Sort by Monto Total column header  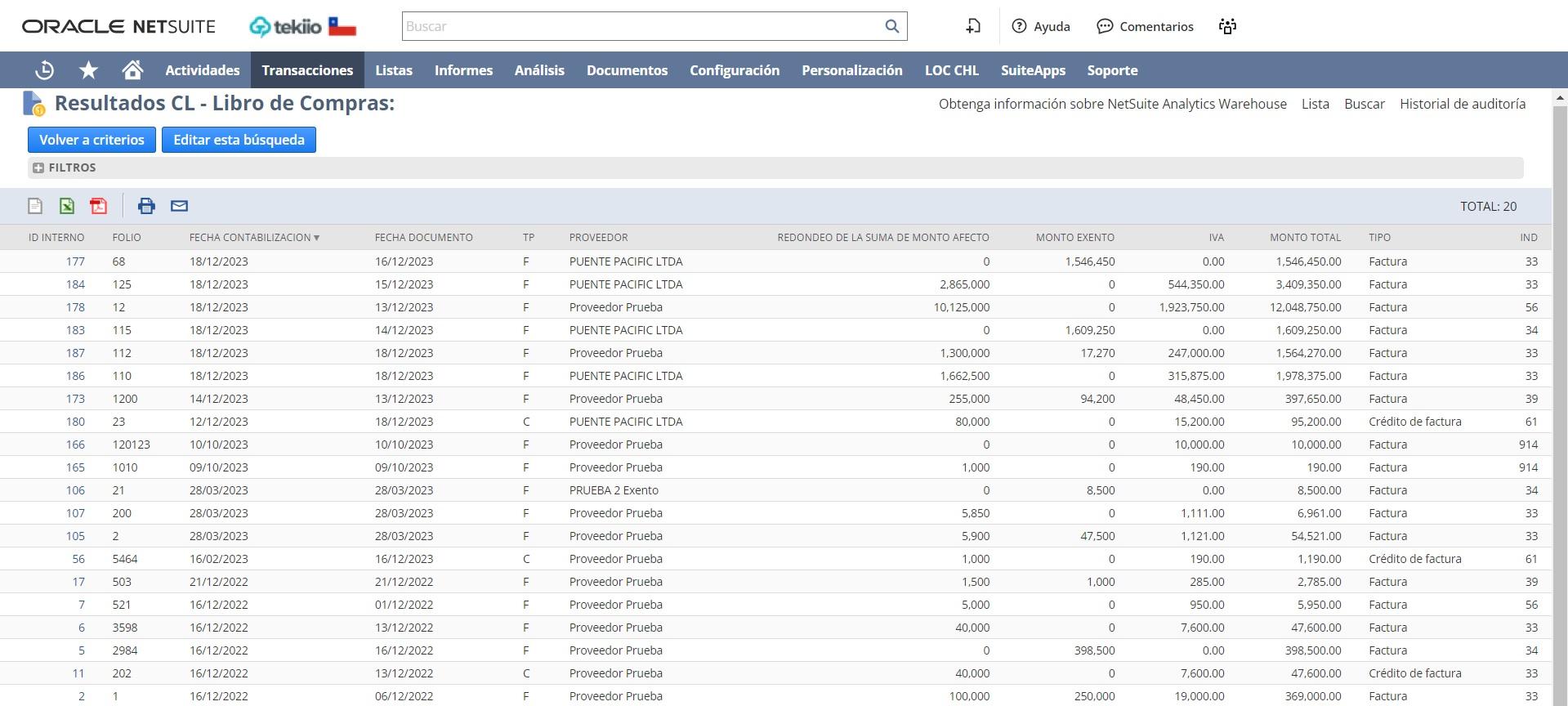click(x=1304, y=238)
